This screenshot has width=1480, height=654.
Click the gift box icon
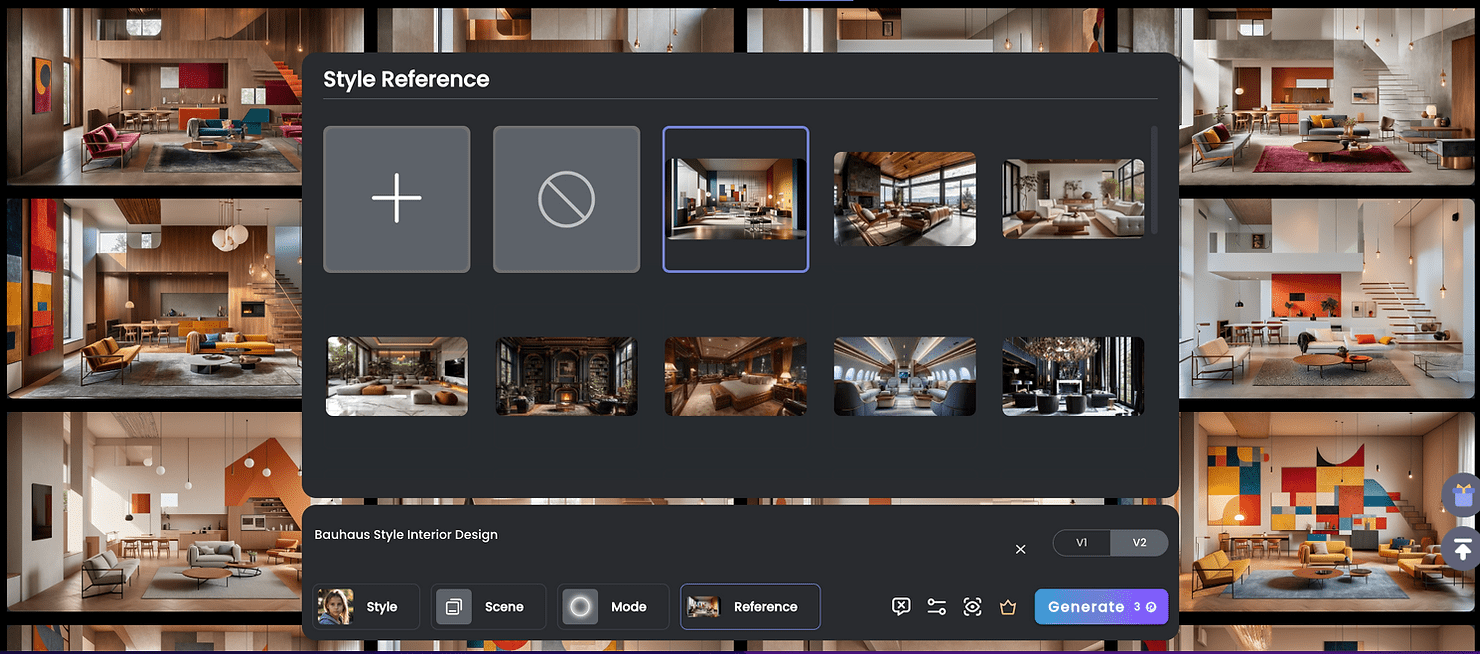(x=1461, y=494)
